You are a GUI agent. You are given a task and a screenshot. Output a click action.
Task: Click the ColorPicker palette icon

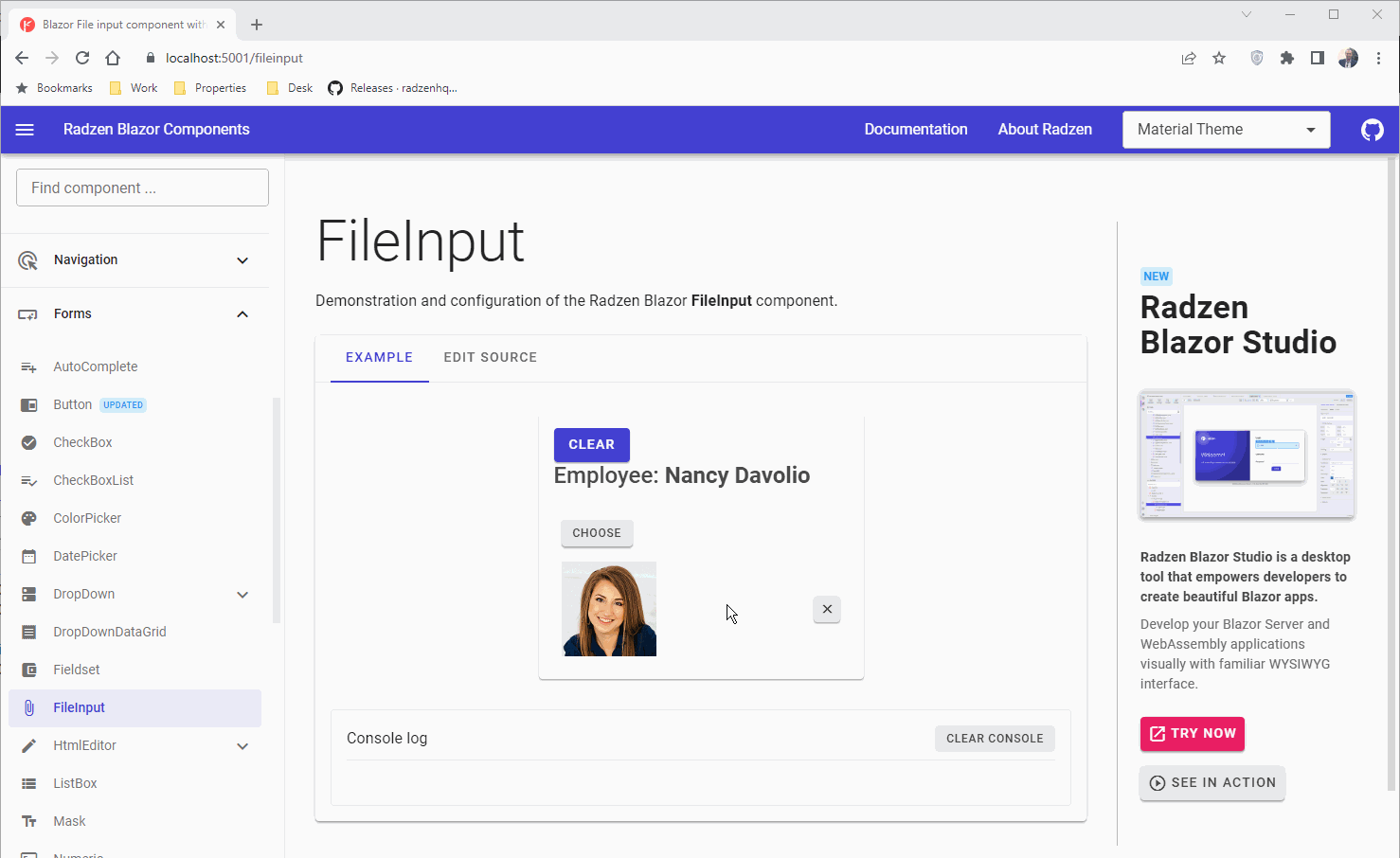[29, 518]
